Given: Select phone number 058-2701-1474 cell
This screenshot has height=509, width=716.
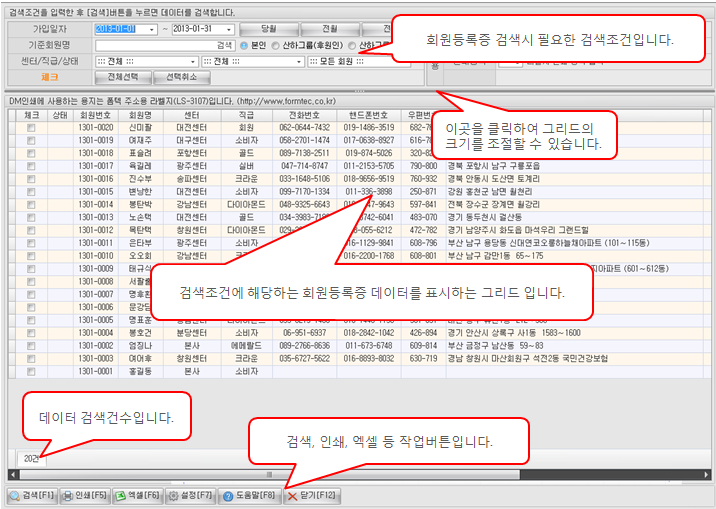Looking at the screenshot, I should [304, 141].
